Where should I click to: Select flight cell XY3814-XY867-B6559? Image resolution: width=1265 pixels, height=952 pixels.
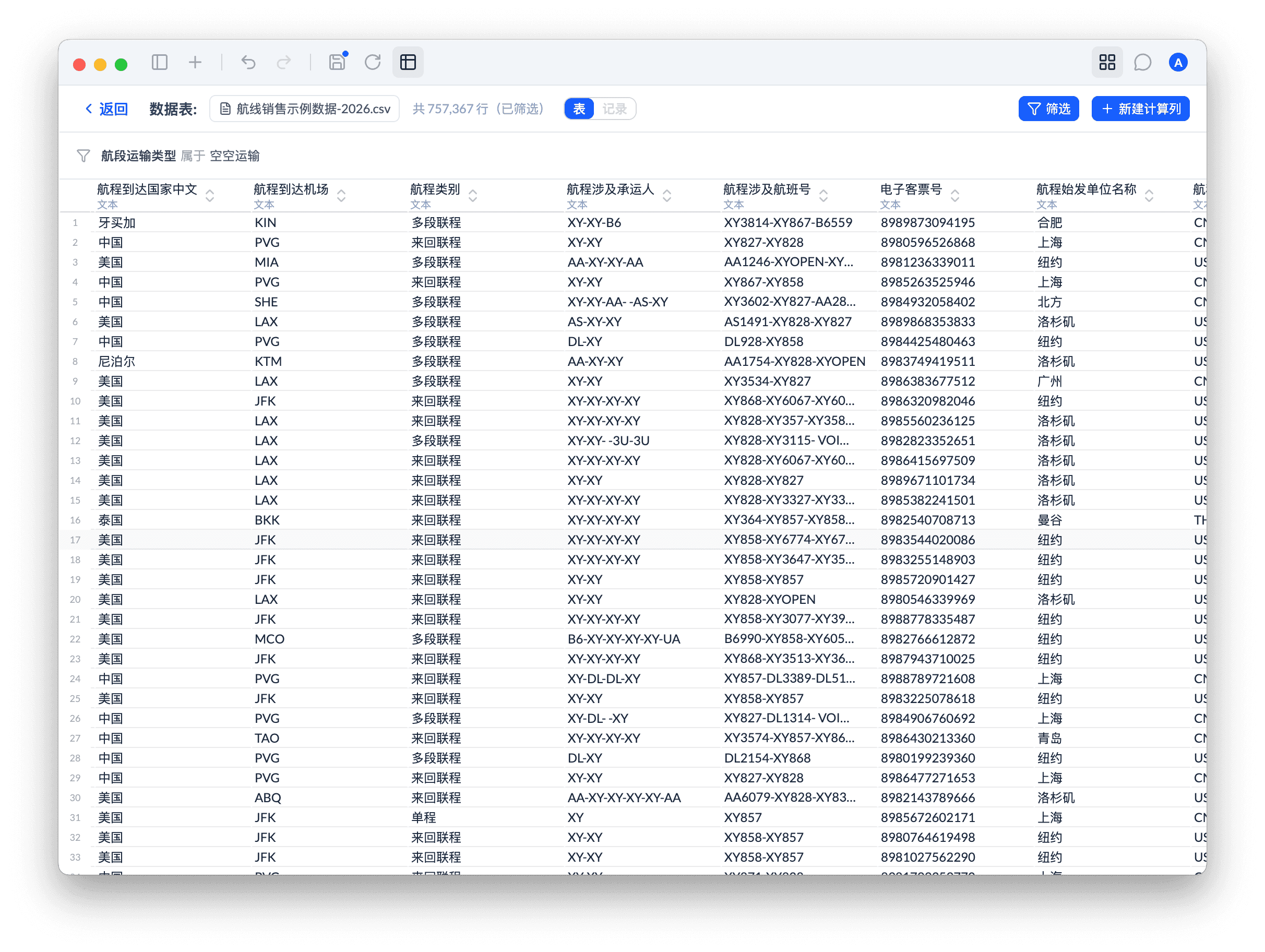(788, 222)
